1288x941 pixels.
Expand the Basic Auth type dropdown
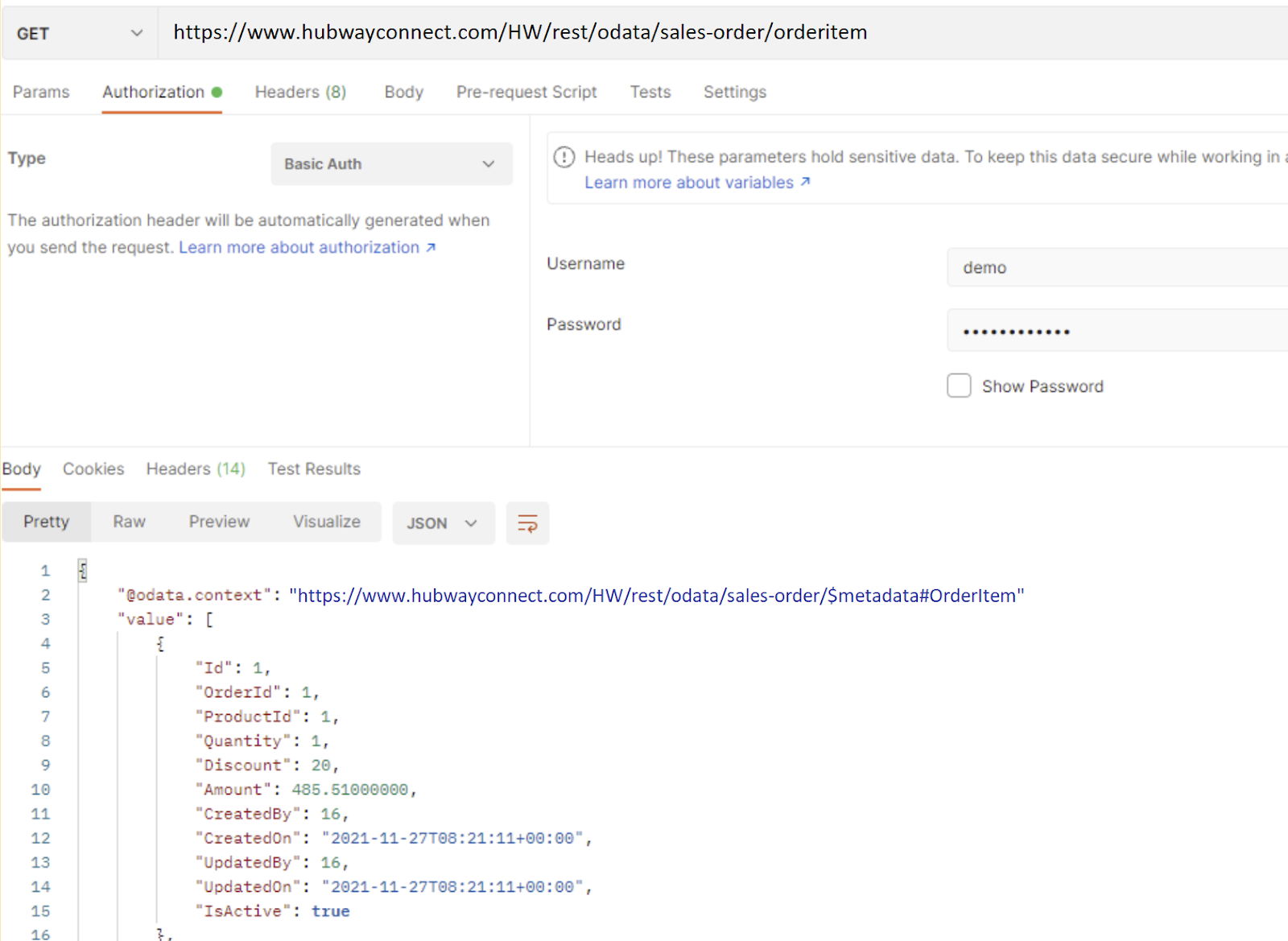pyautogui.click(x=391, y=164)
